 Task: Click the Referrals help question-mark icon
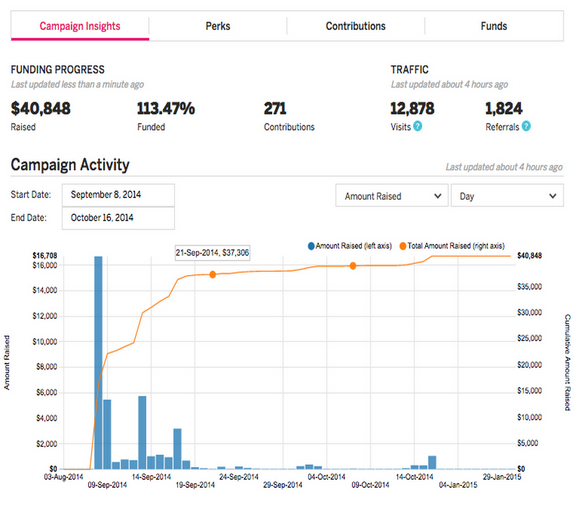526,126
